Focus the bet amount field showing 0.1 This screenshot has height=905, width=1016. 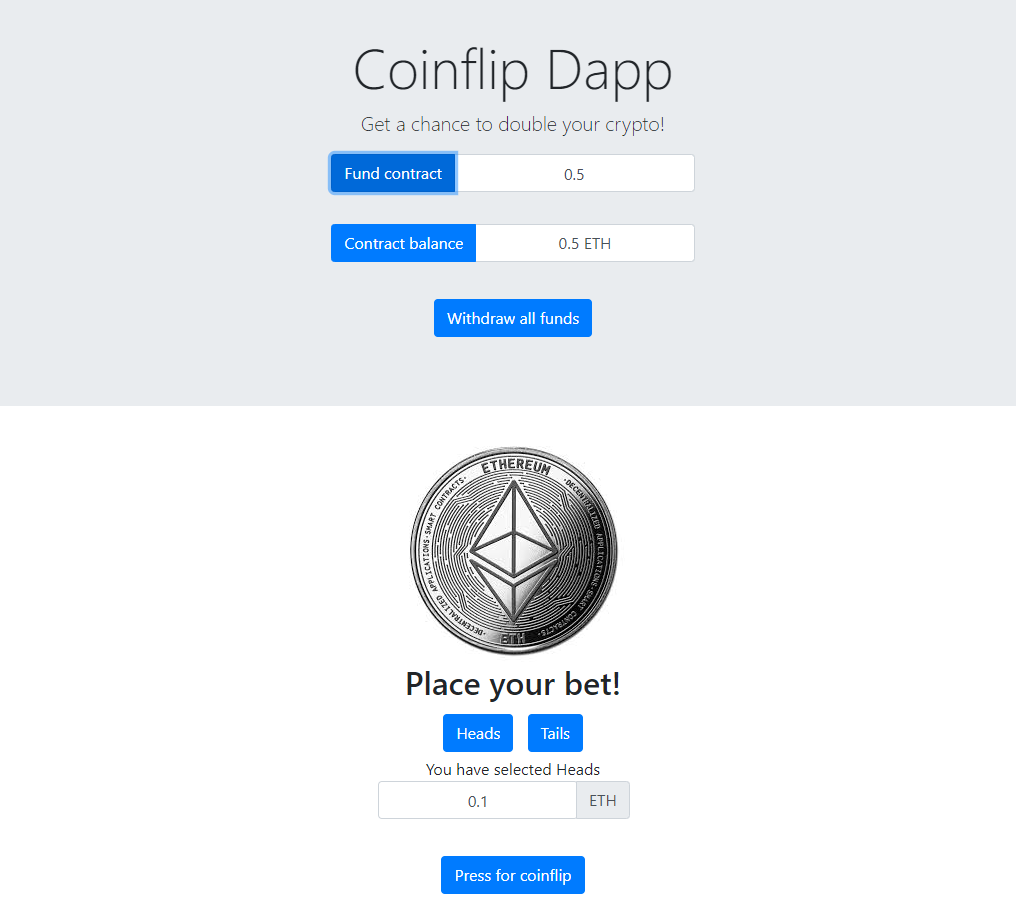coord(478,801)
